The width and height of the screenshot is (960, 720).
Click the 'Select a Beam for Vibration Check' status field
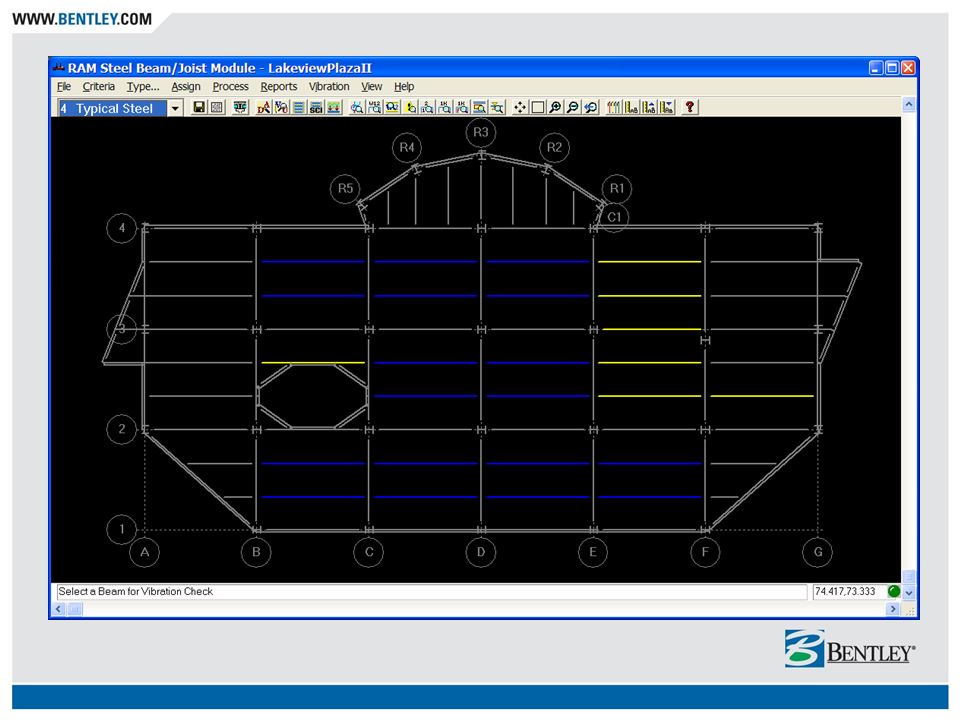[x=432, y=591]
